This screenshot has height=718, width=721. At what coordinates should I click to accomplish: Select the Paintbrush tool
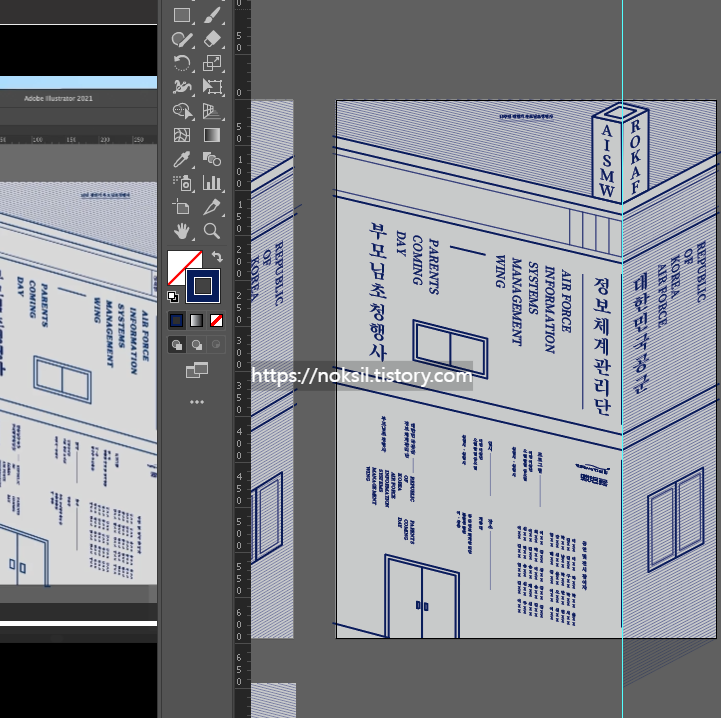click(212, 15)
